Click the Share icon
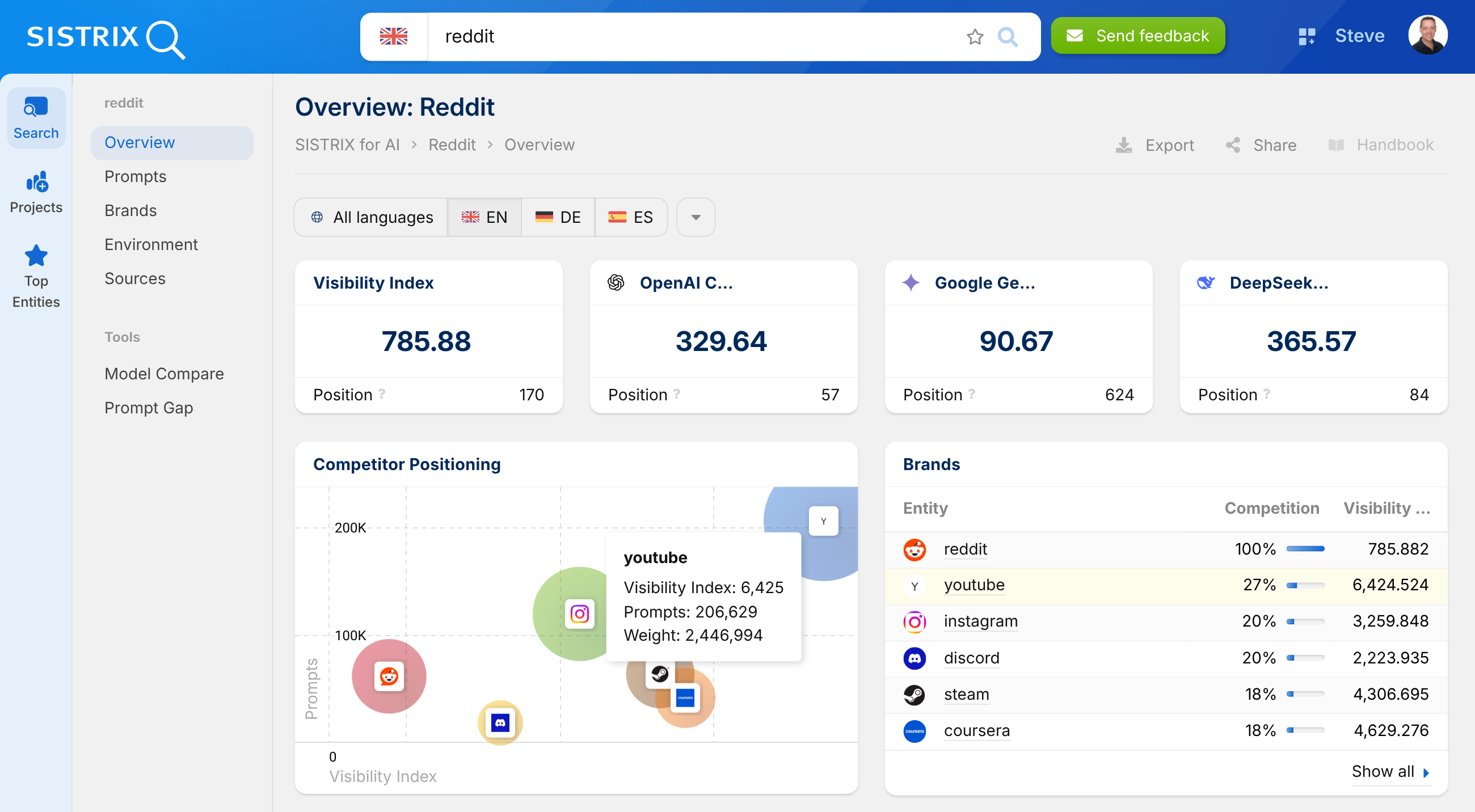The width and height of the screenshot is (1475, 812). [1233, 145]
